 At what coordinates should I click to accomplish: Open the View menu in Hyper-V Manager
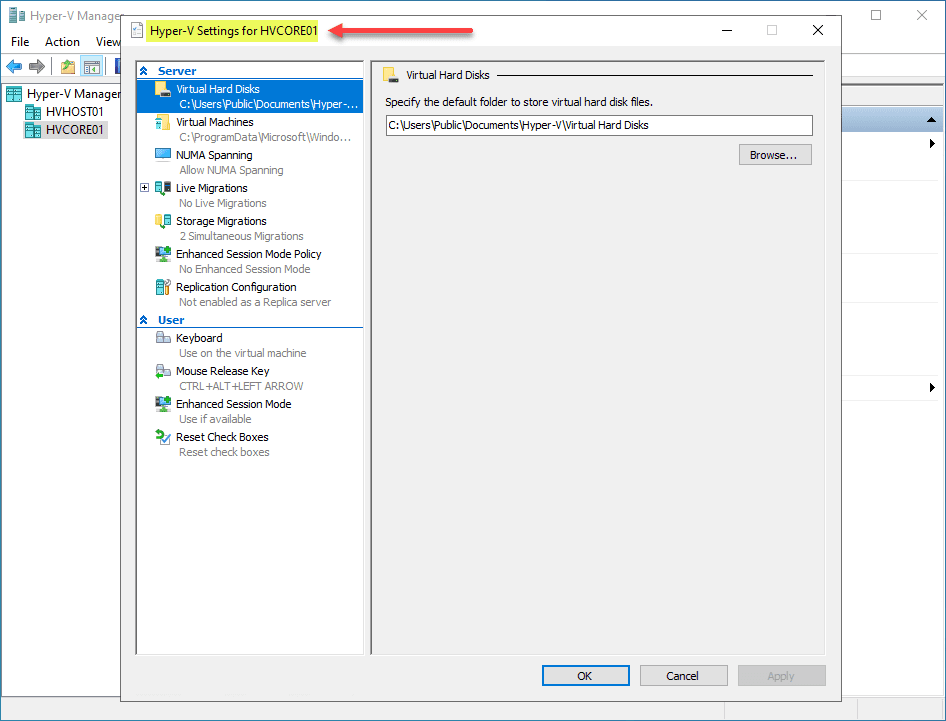tap(107, 42)
